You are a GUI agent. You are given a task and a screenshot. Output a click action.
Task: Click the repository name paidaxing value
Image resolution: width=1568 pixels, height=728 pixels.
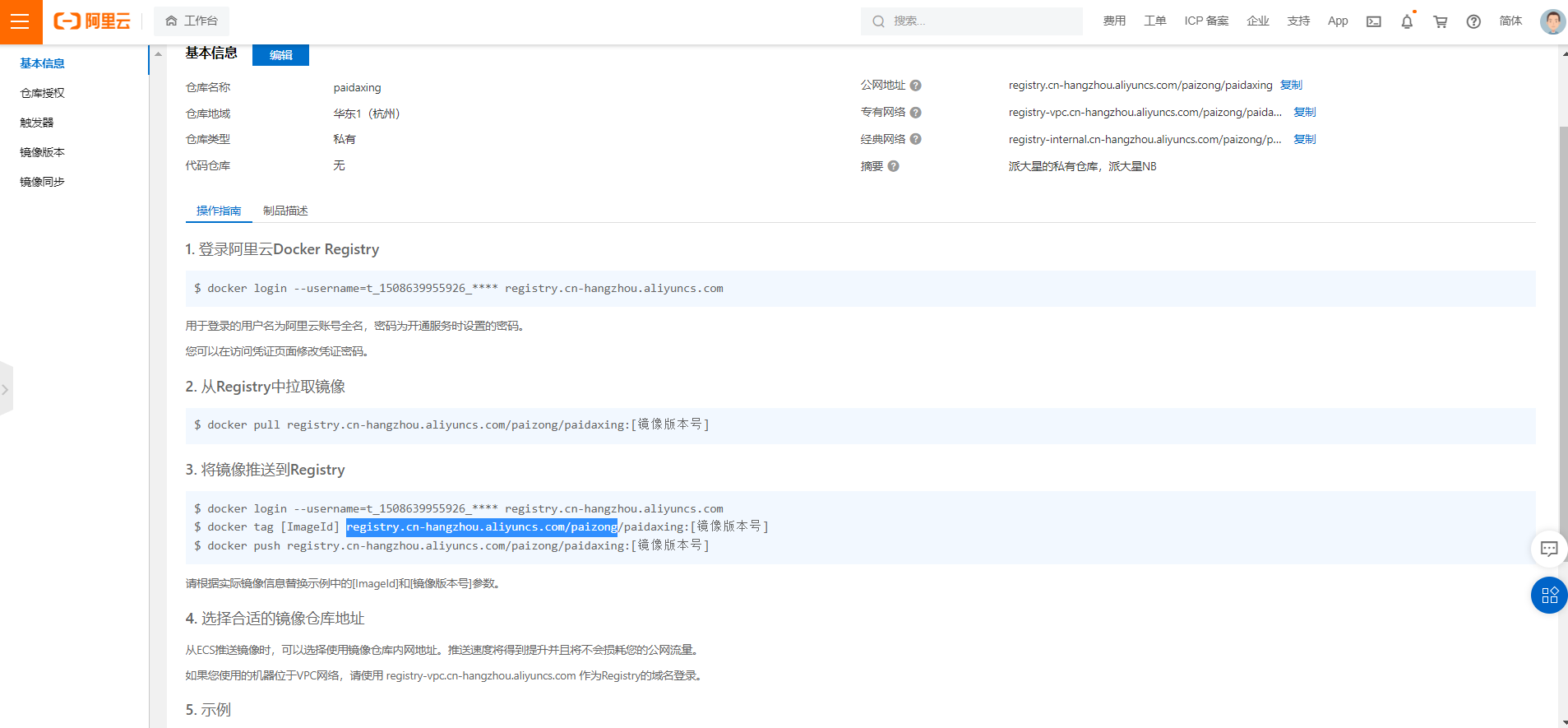coord(357,88)
